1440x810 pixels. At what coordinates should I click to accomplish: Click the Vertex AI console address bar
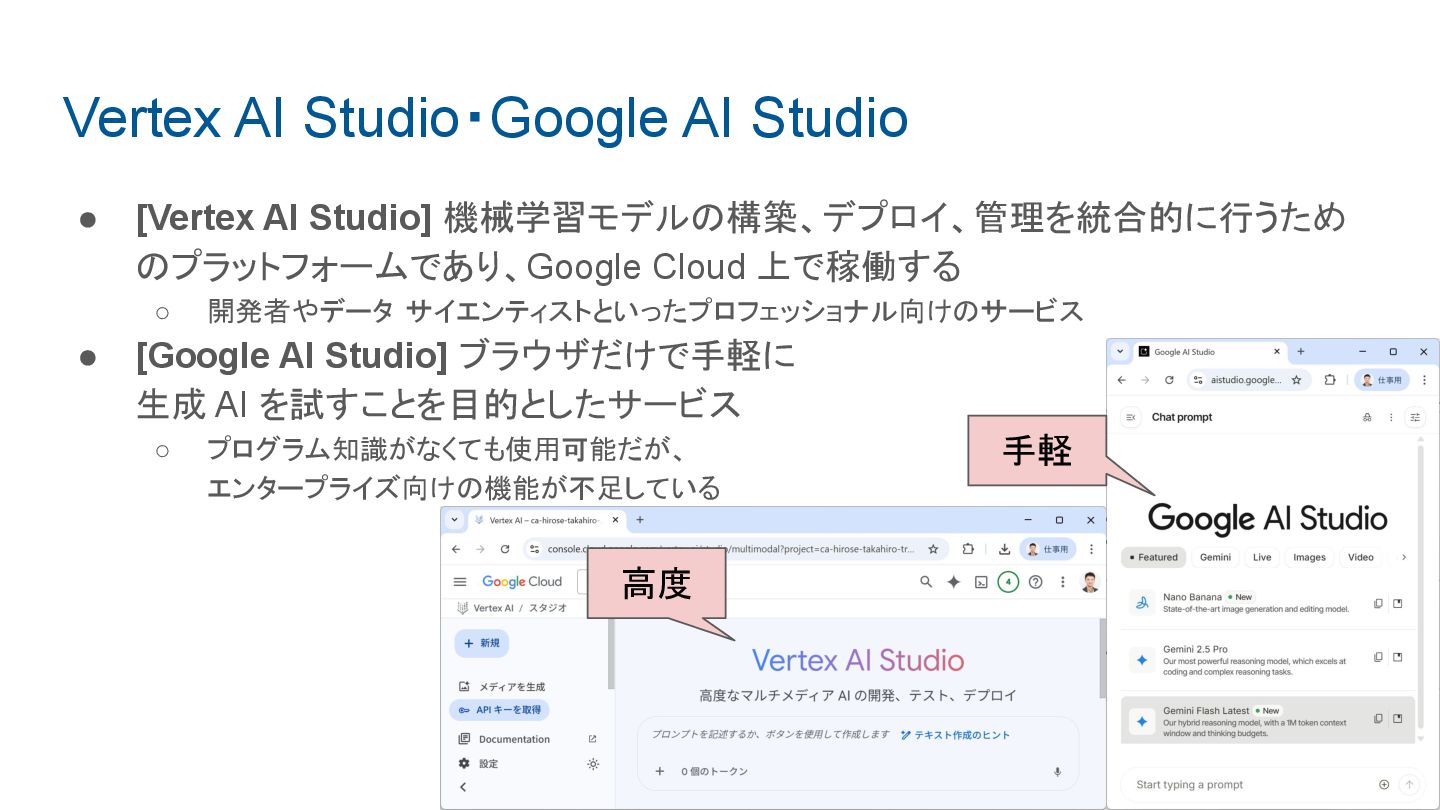[734, 549]
